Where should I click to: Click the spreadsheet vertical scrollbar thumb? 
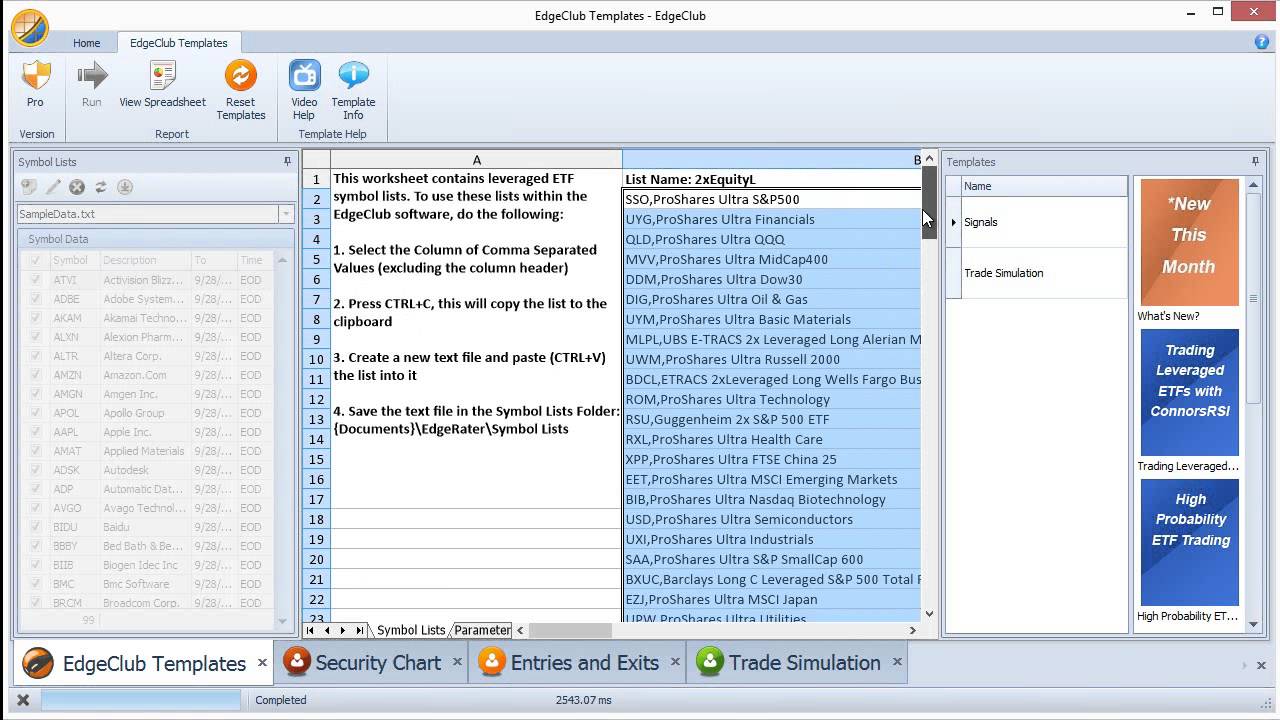(929, 203)
